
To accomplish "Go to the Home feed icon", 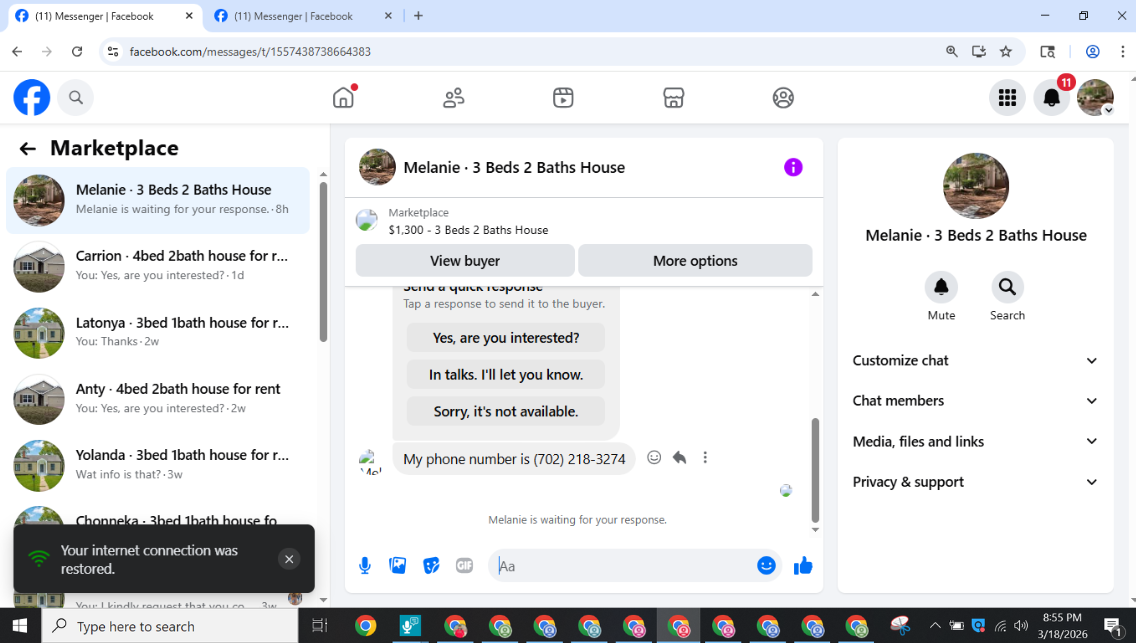I will [x=343, y=98].
